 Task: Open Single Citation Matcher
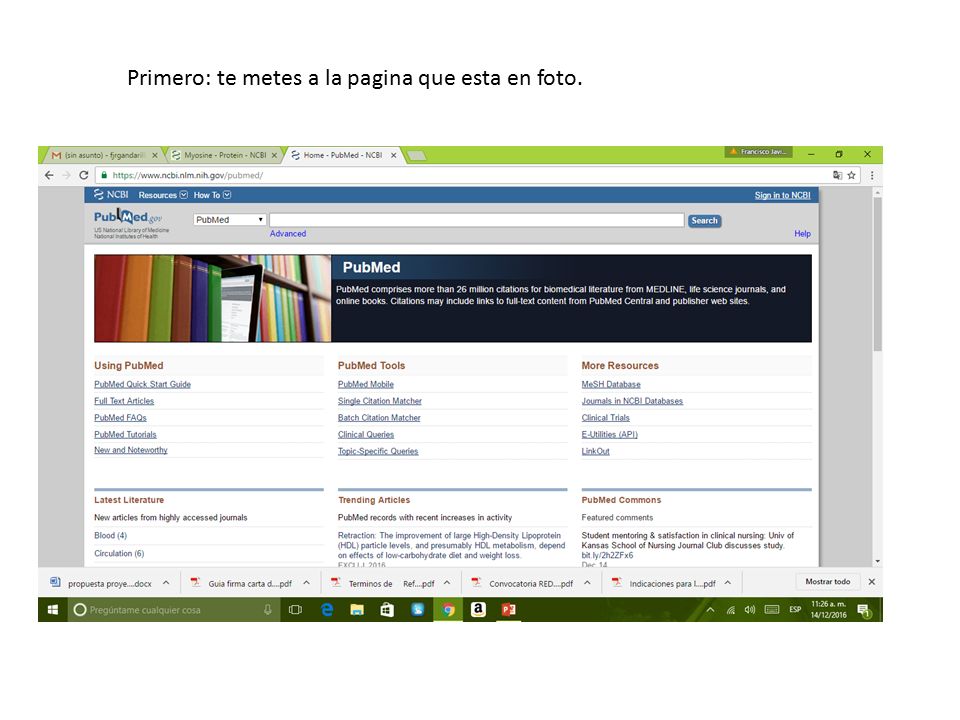[380, 401]
